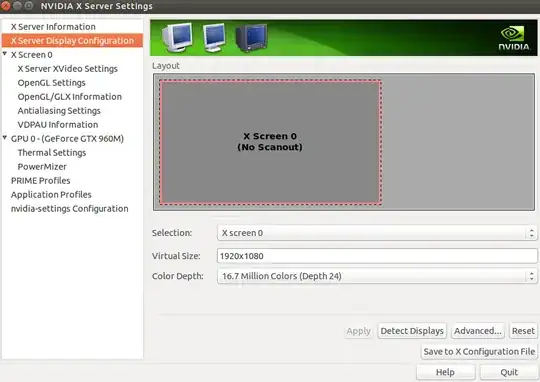The height and width of the screenshot is (382, 540).
Task: Click the Quit button
Action: (509, 372)
